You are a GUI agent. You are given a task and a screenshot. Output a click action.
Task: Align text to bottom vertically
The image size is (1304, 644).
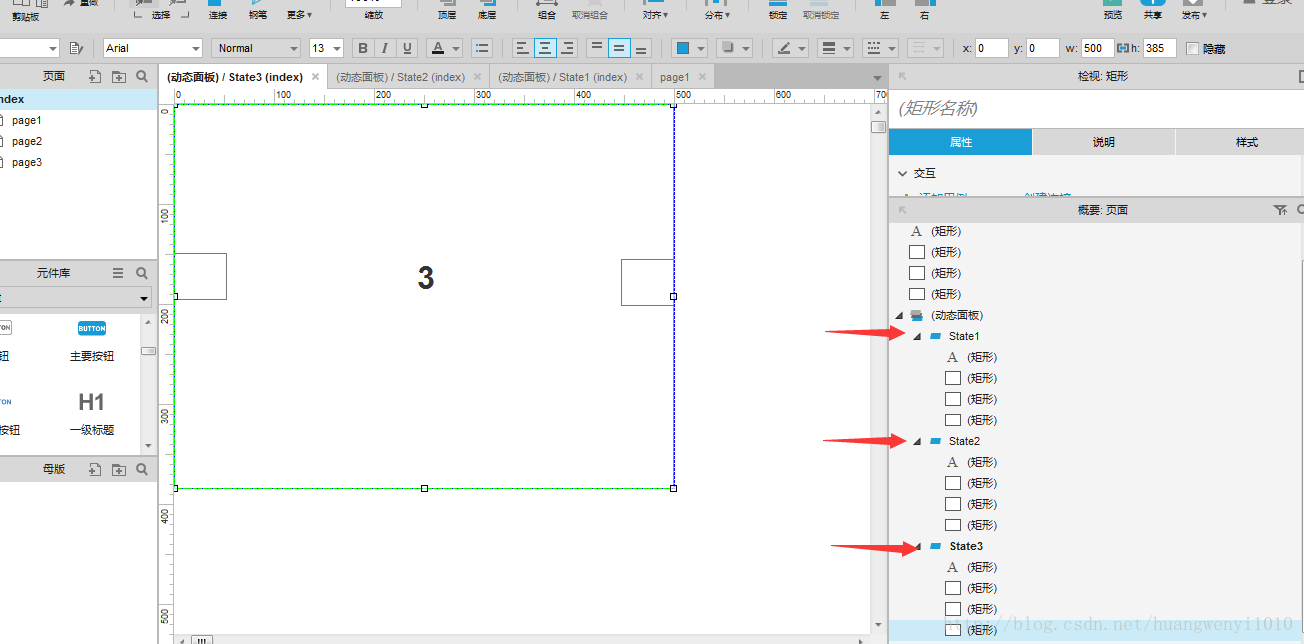pyautogui.click(x=641, y=48)
